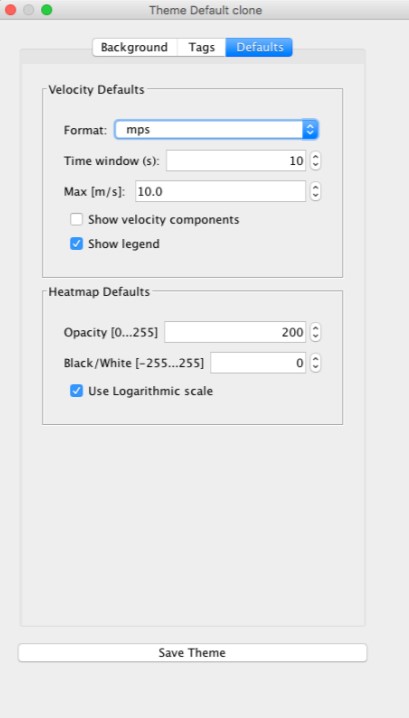Uncheck the Show legend checkbox
This screenshot has width=409, height=718.
click(x=76, y=244)
